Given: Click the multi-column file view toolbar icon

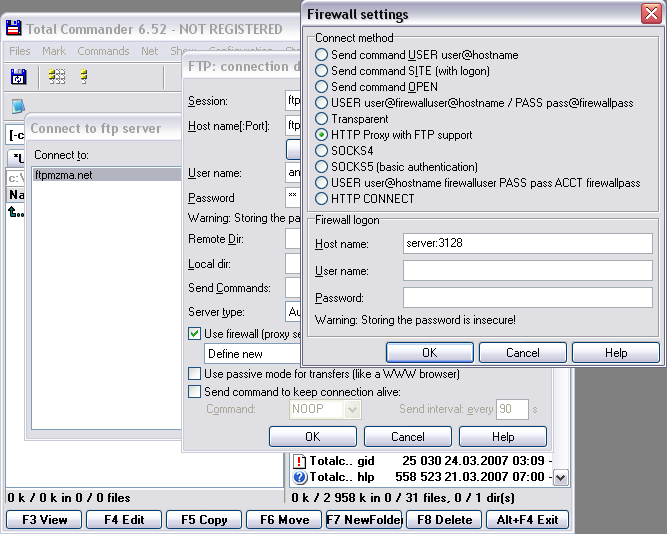Looking at the screenshot, I should [x=57, y=77].
